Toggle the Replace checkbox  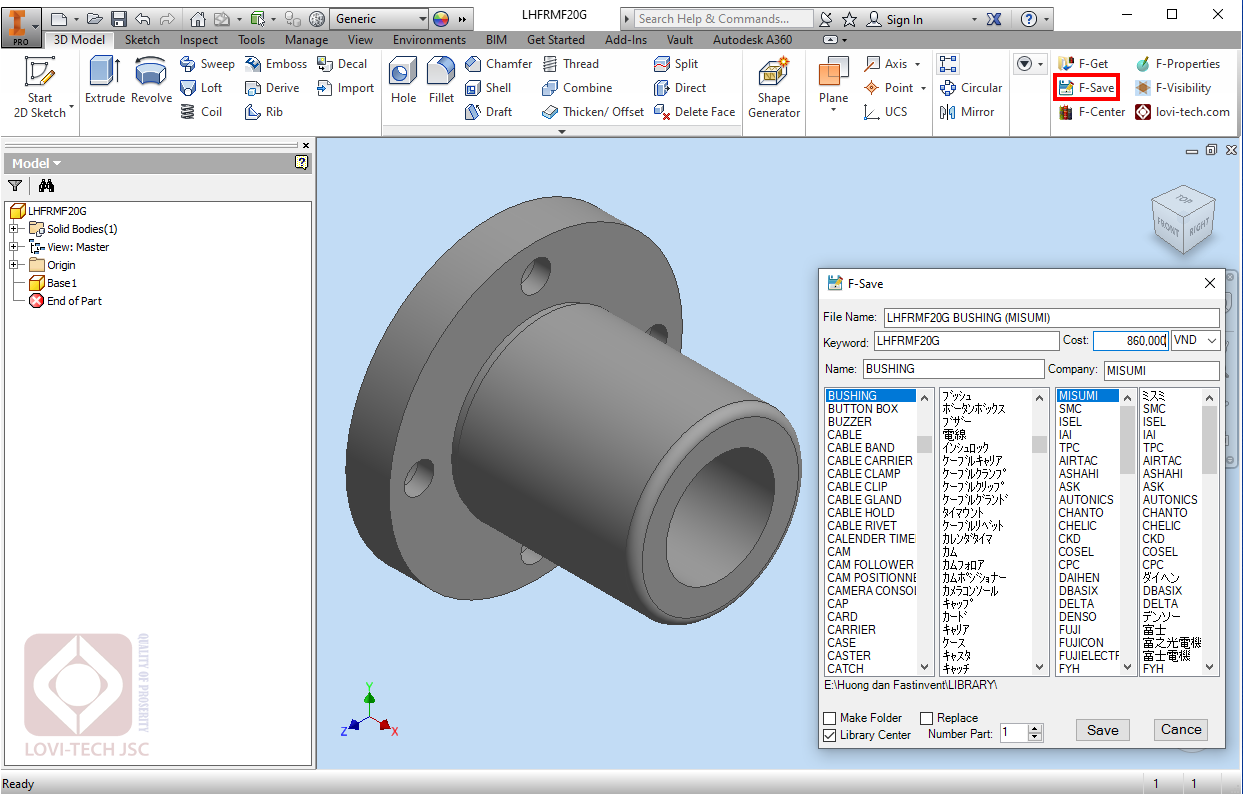click(926, 718)
